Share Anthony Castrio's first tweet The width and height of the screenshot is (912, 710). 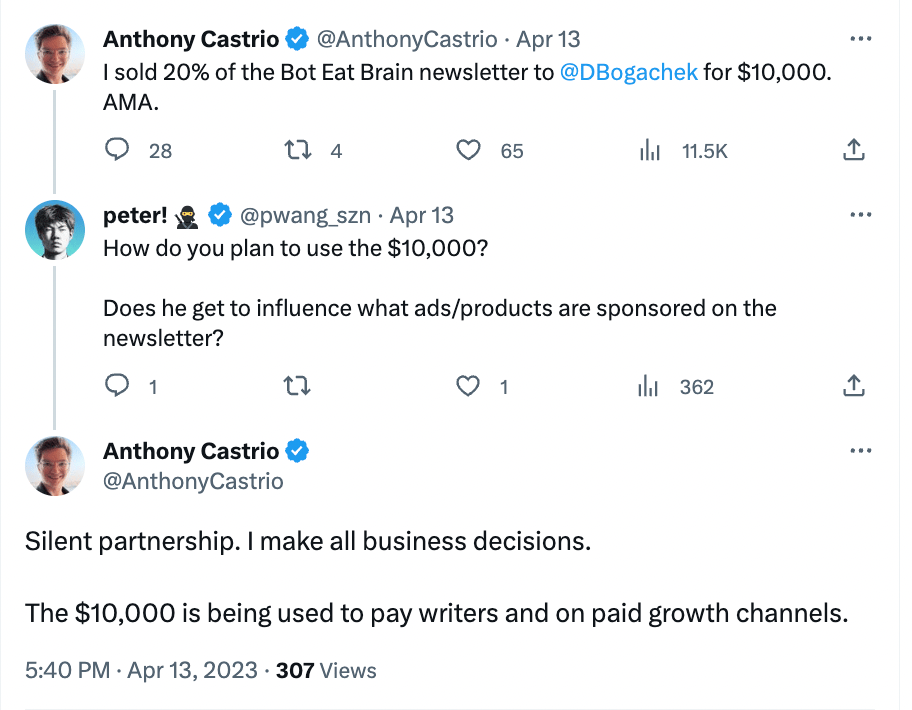(x=852, y=150)
